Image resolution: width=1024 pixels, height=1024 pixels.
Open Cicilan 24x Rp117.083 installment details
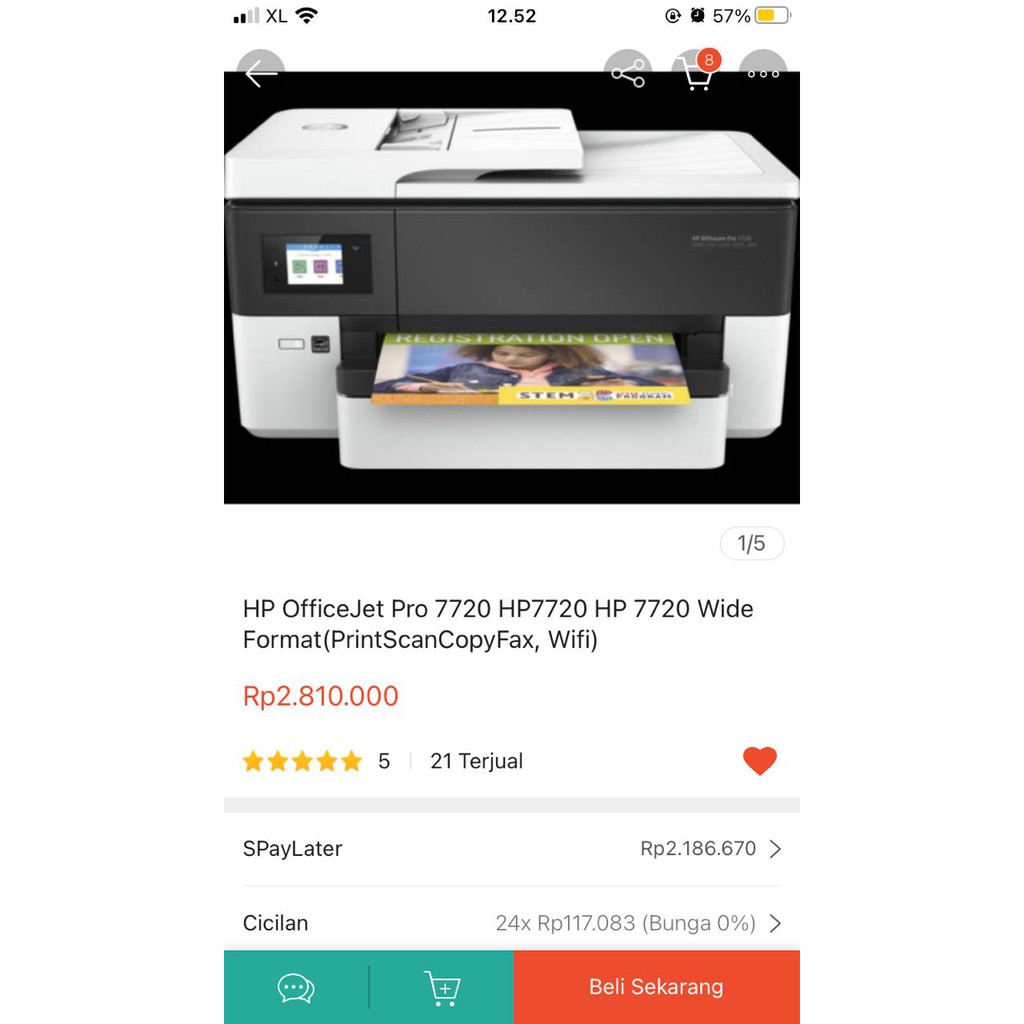512,922
